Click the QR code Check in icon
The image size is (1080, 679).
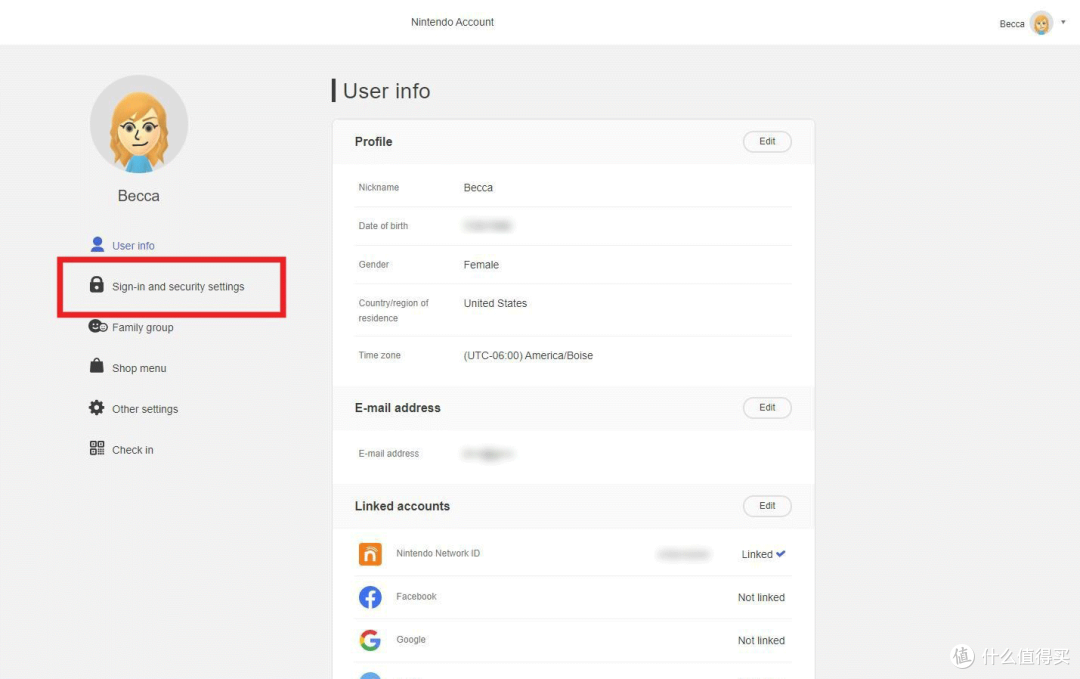click(x=97, y=448)
